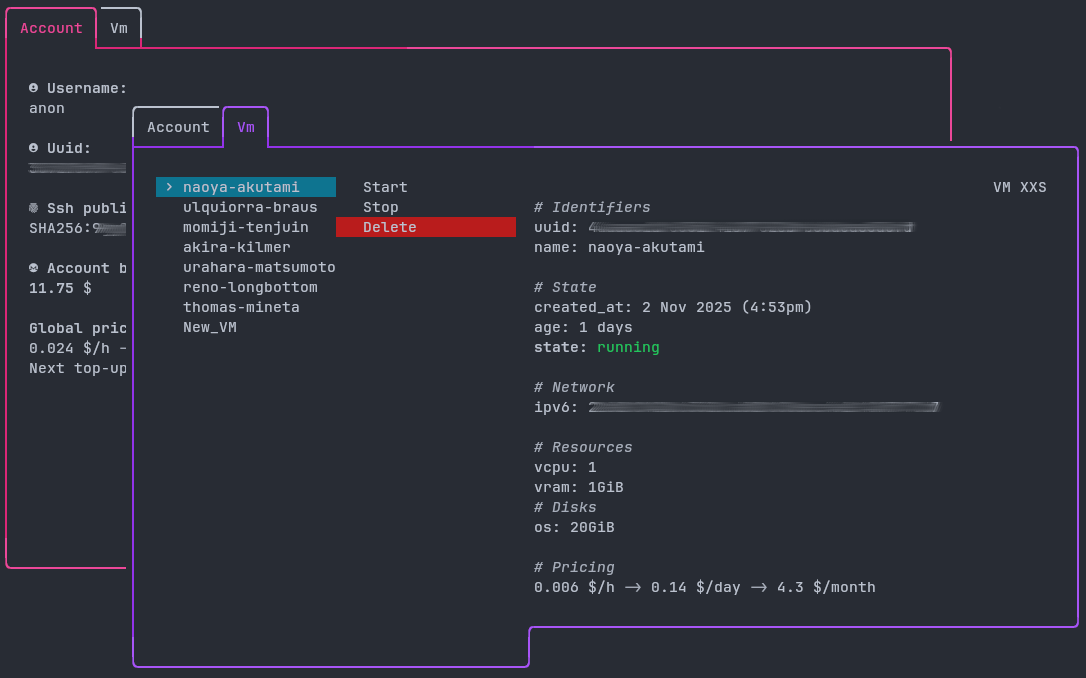Screen dimensions: 1086x678
Task: Choose Stop from the VM actions
Action: 380,207
